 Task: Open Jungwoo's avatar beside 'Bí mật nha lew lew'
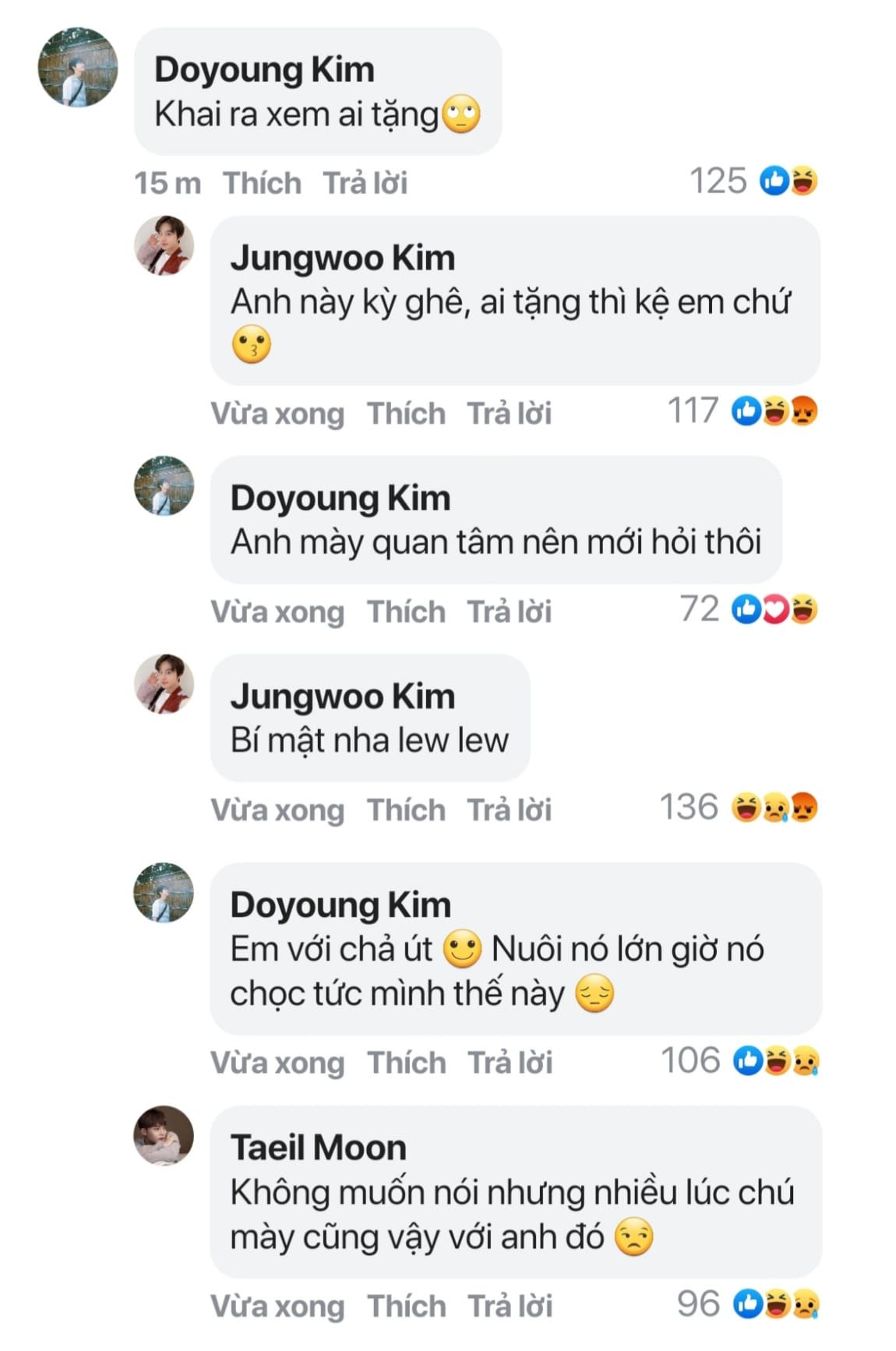click(164, 684)
